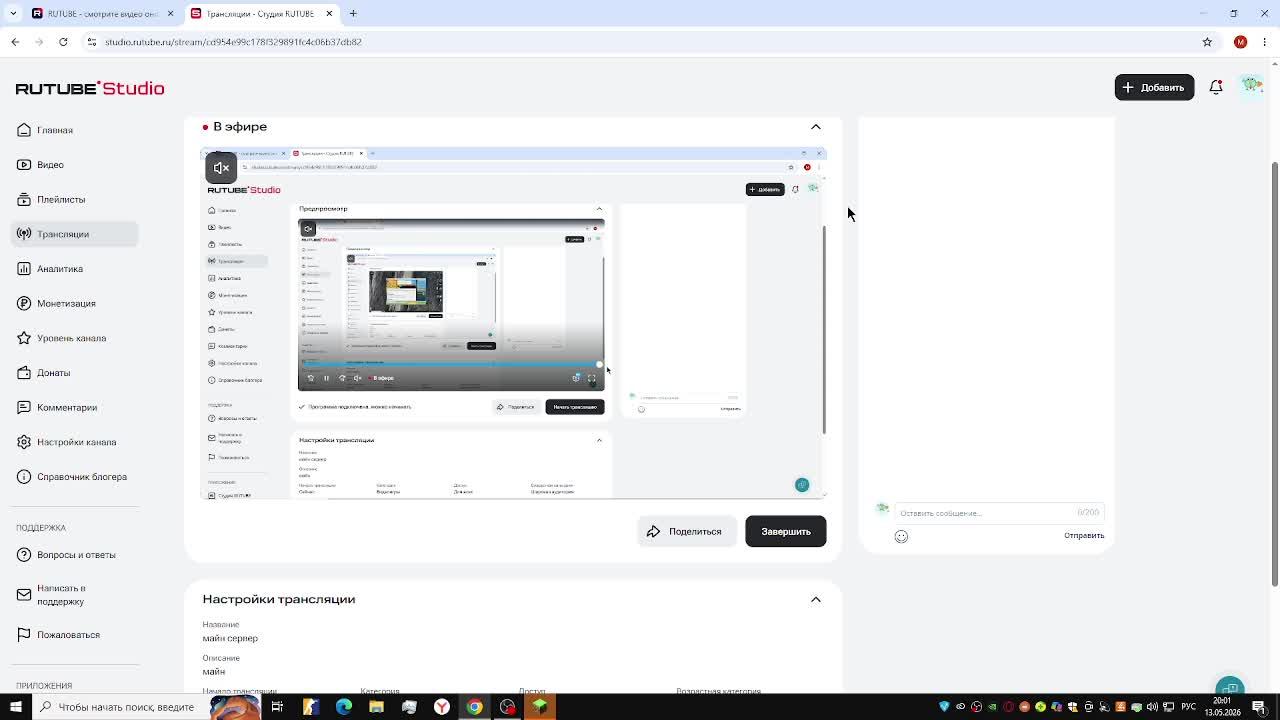The image size is (1280, 720).
Task: Click the Уровень канала label
Action: pos(71,338)
